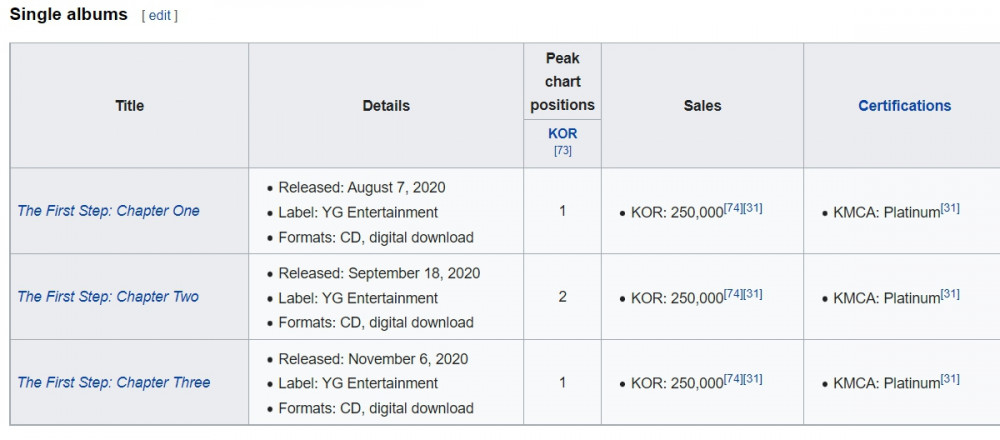Click the Title column header cell
The height and width of the screenshot is (440, 1000).
click(129, 106)
